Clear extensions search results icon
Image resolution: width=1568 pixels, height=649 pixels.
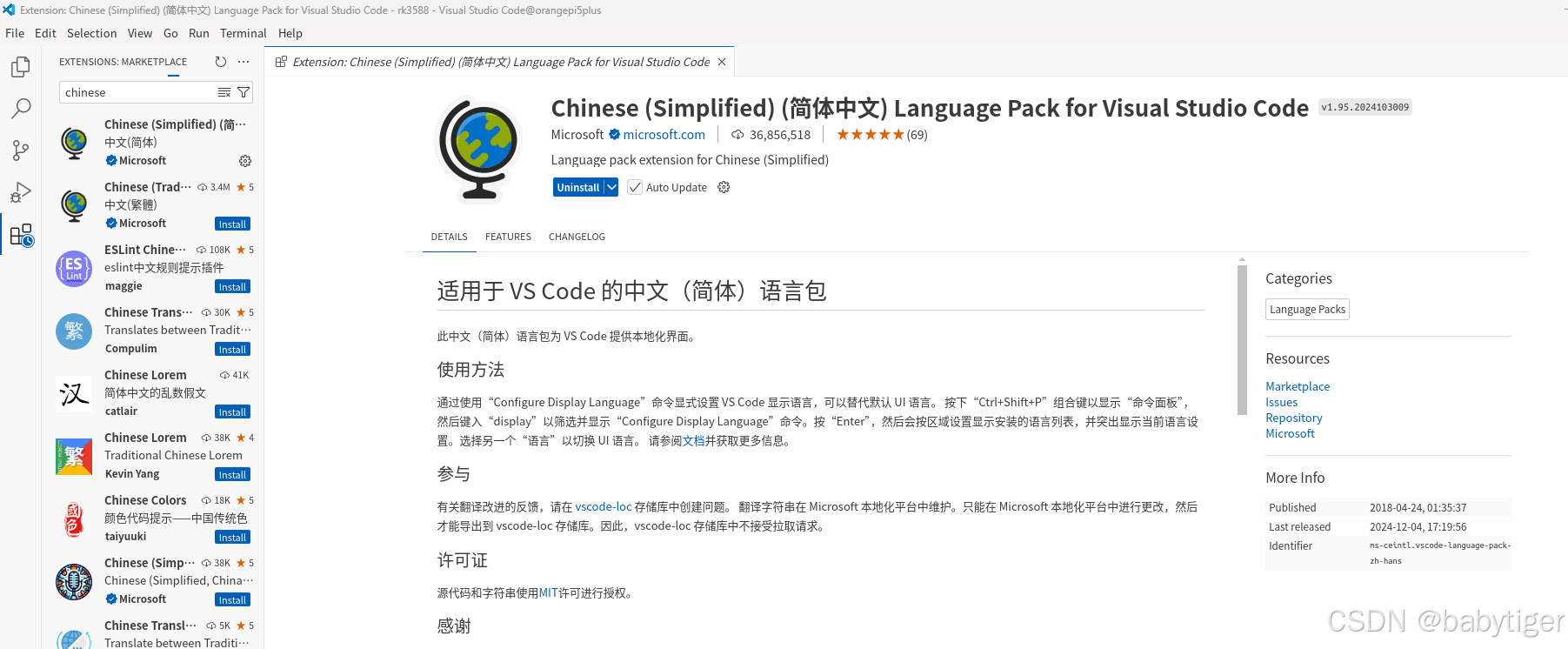click(224, 92)
